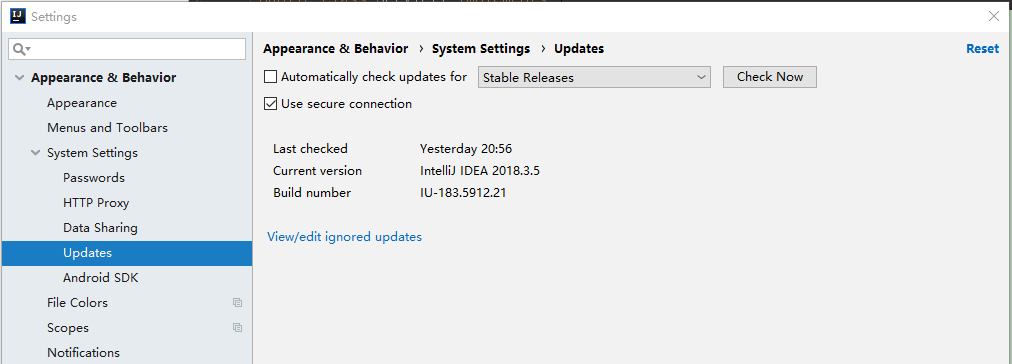Click the settings search input field

coord(127,49)
